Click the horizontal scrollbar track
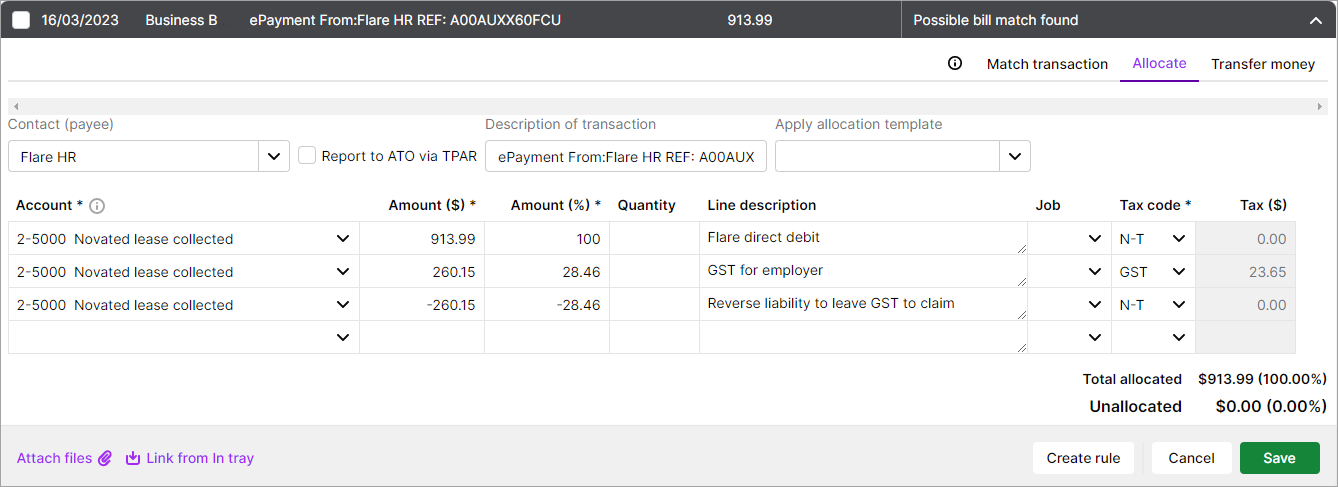Screen dimensions: 1338x487 click(668, 106)
